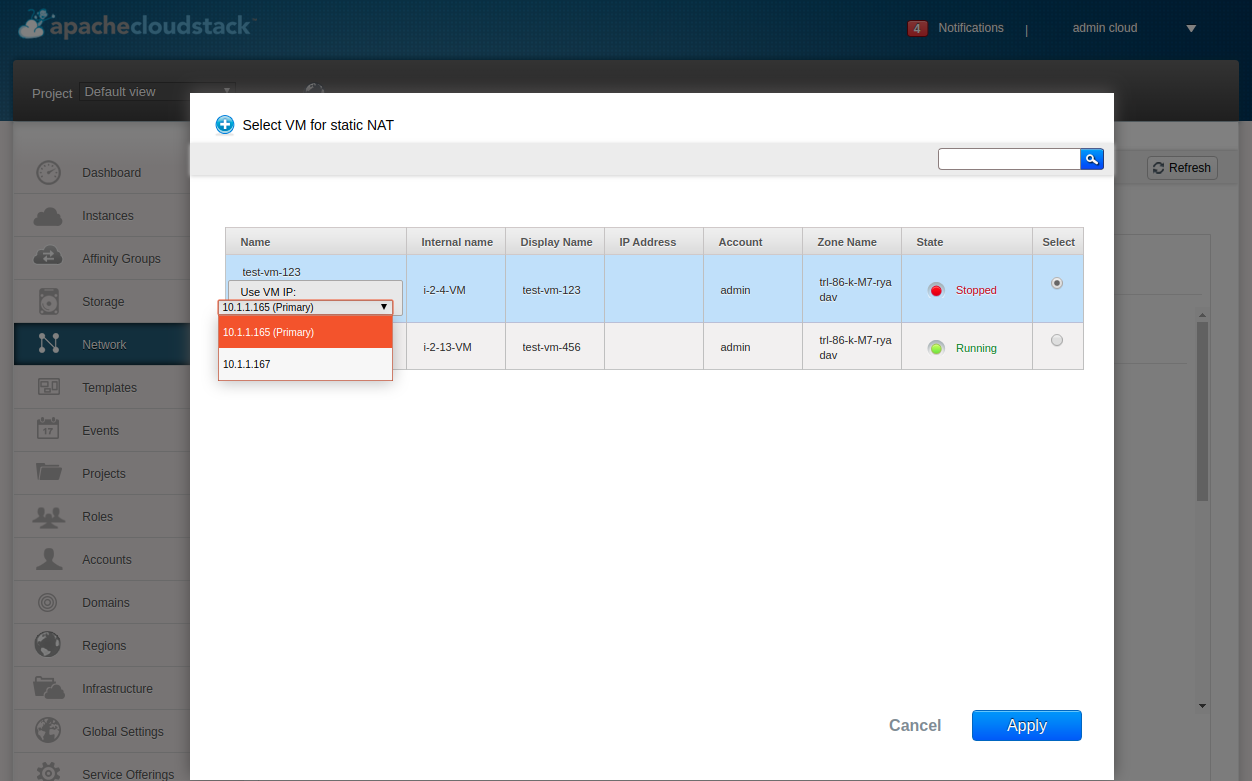Open the Storage section
Viewport: 1252px width, 781px height.
(x=105, y=301)
